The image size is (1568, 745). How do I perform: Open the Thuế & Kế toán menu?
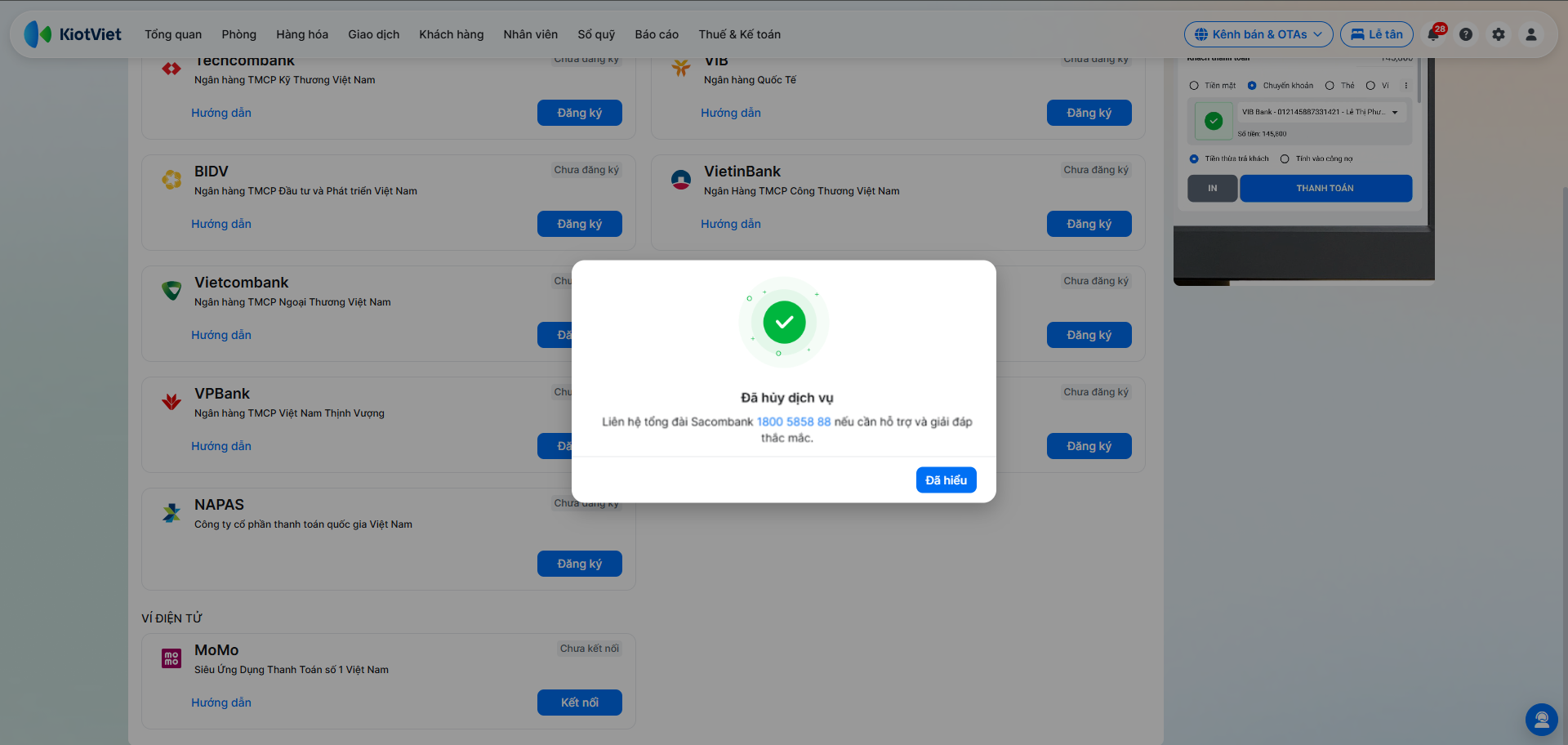coord(740,34)
